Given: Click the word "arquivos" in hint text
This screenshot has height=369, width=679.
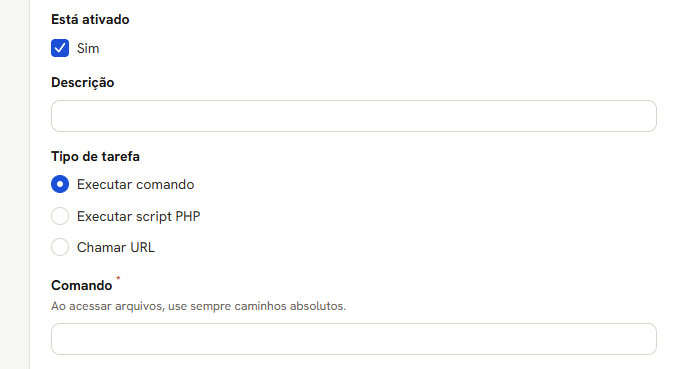Looking at the screenshot, I should click(x=139, y=306).
